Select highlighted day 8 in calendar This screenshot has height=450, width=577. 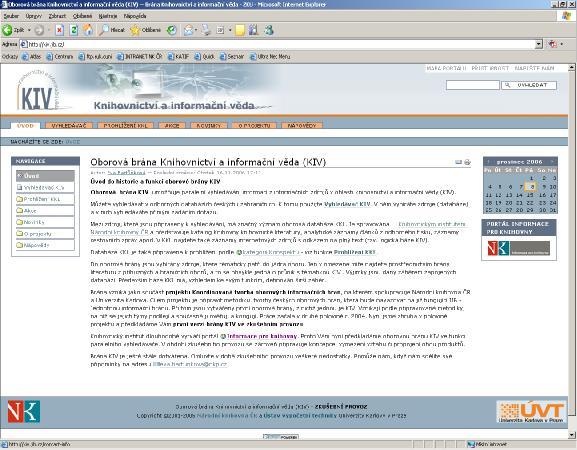(x=531, y=187)
